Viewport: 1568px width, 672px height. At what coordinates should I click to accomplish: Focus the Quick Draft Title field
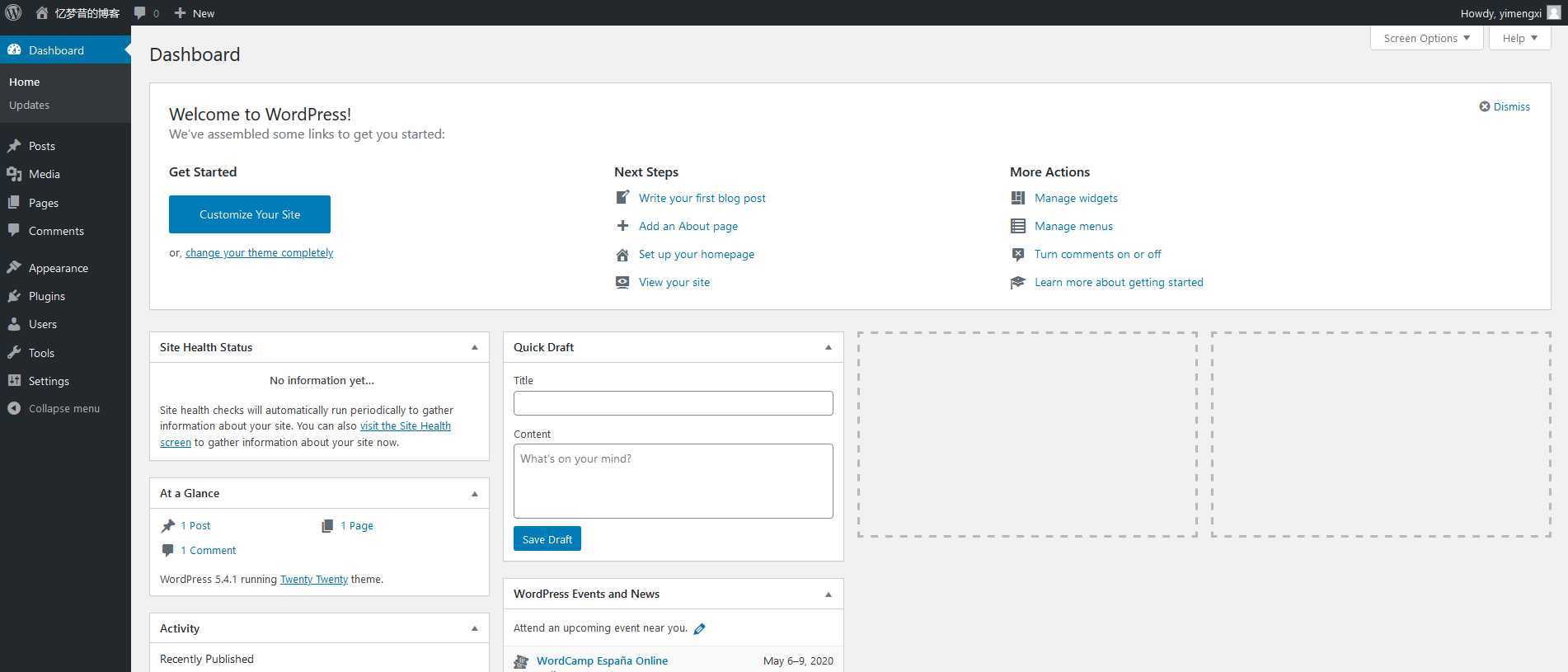[x=674, y=403]
